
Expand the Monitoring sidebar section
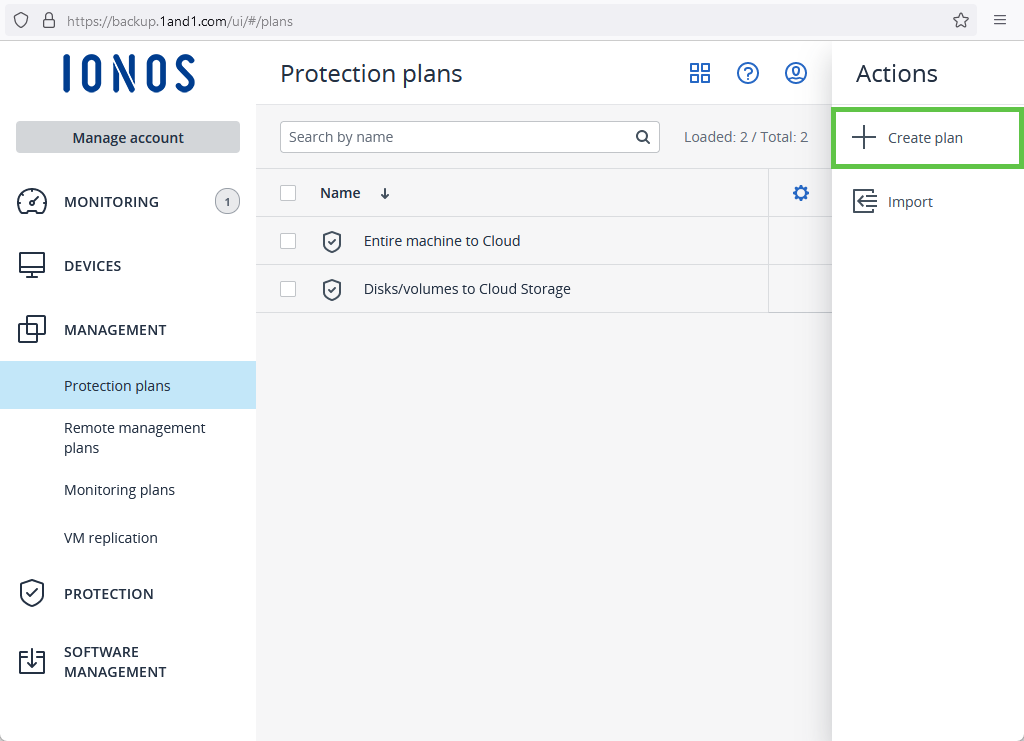tap(111, 202)
